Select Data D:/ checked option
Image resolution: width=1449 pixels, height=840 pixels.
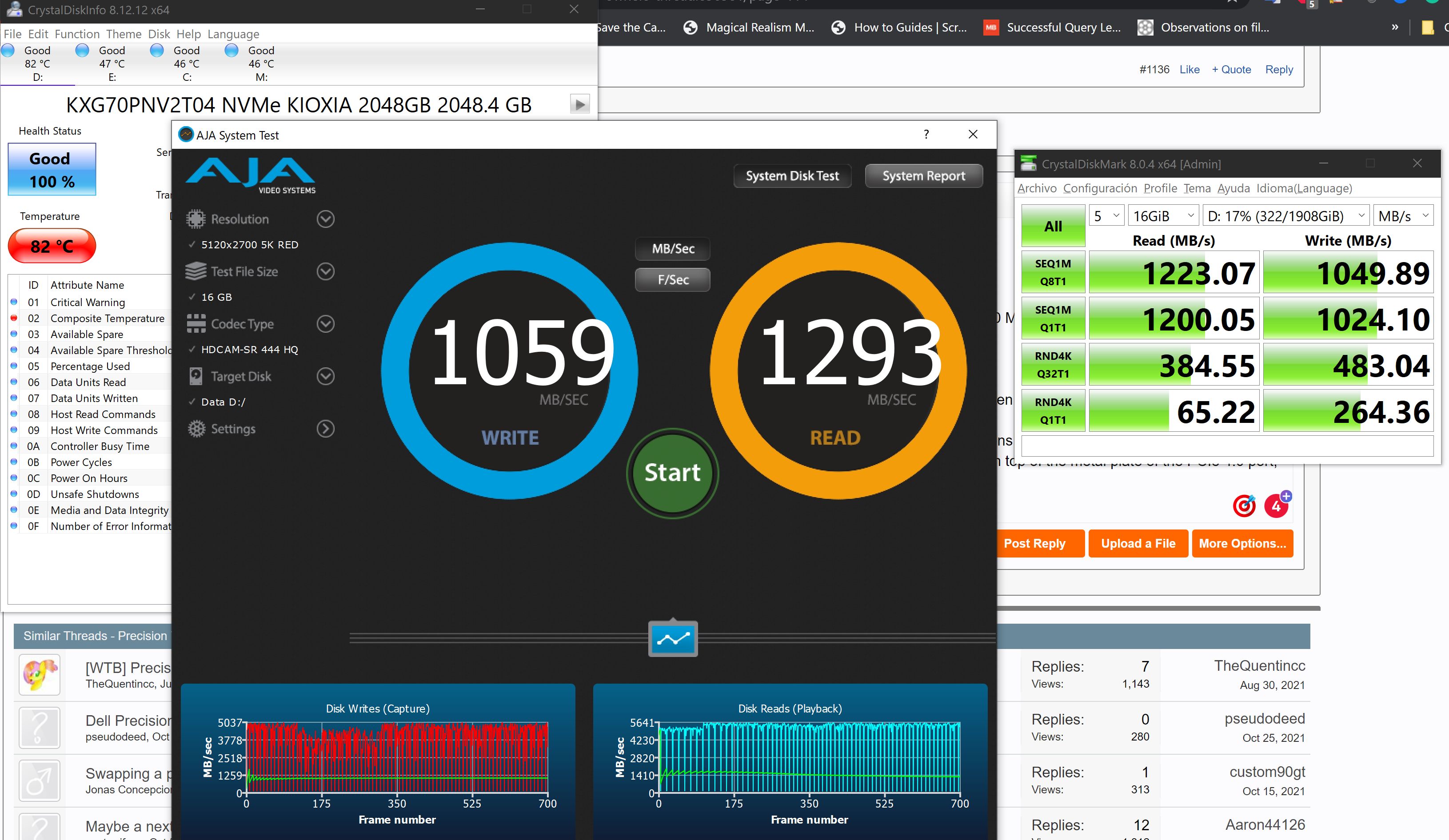217,402
